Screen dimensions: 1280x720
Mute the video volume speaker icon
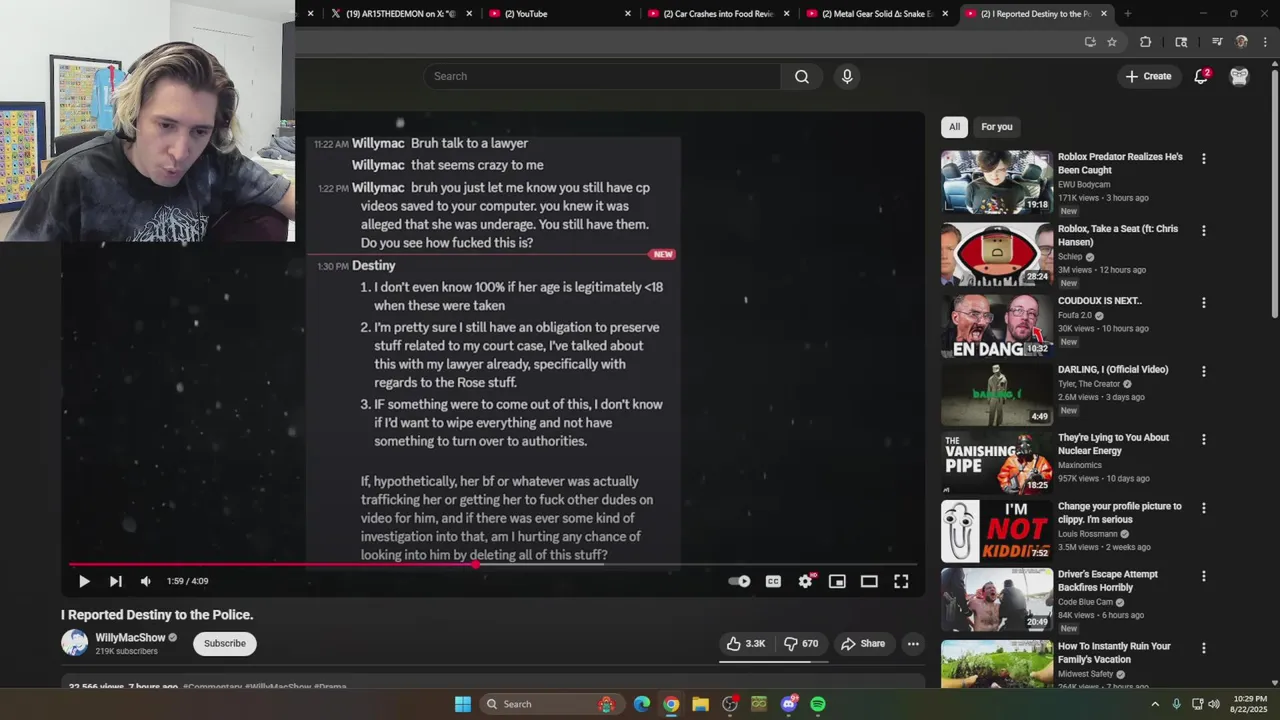[x=146, y=581]
